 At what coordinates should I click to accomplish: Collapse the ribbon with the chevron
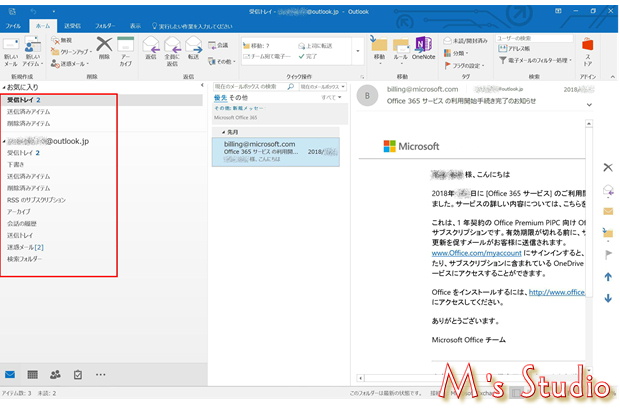(612, 77)
